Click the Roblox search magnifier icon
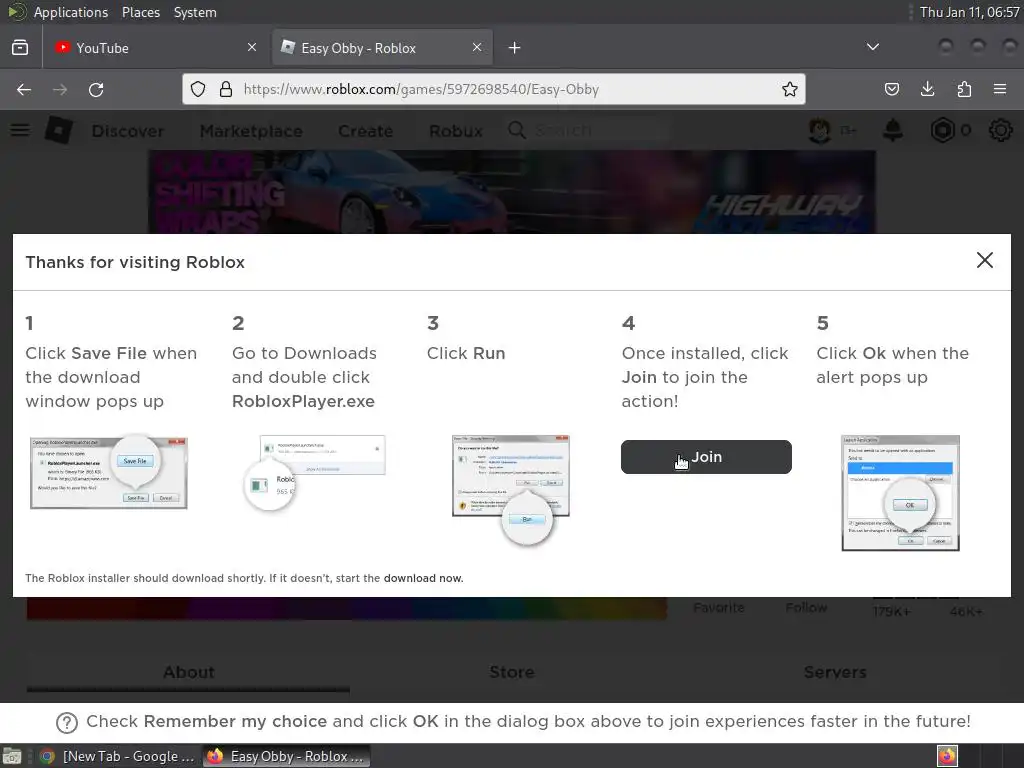The image size is (1024, 768). pos(517,130)
